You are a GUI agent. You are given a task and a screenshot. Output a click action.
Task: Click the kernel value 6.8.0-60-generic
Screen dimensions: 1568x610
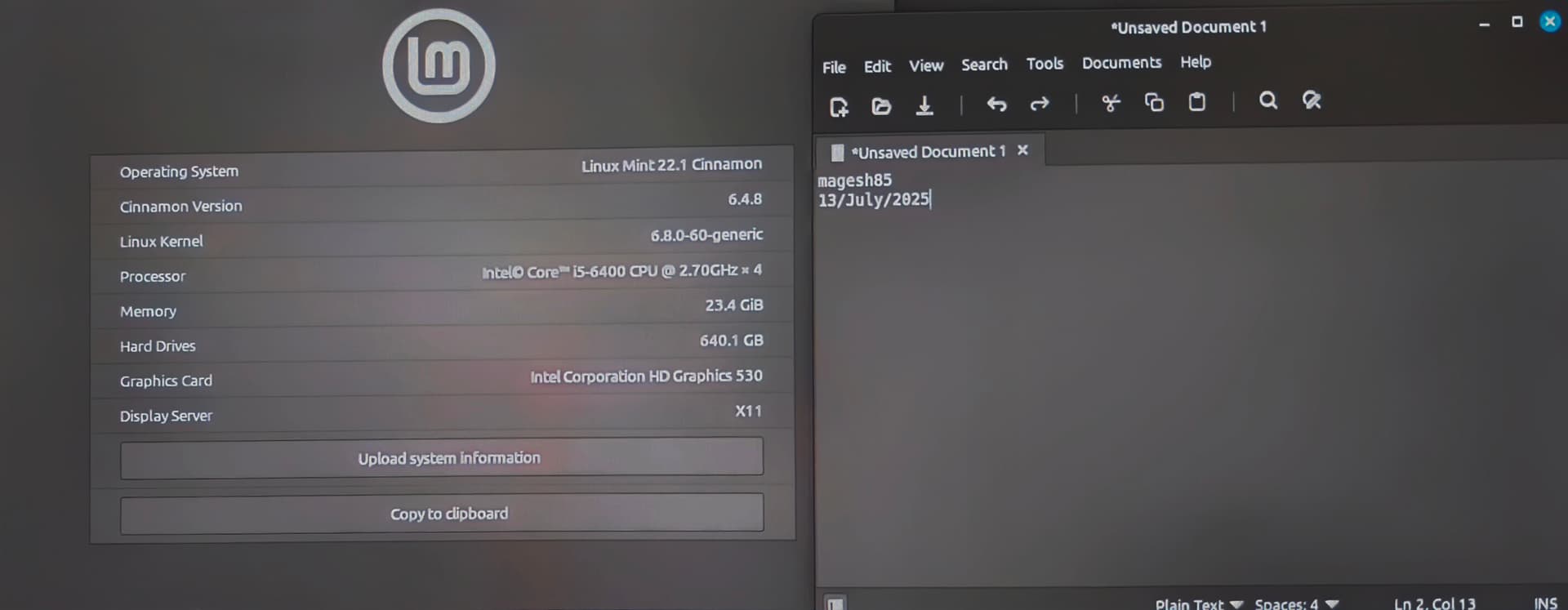coord(706,235)
